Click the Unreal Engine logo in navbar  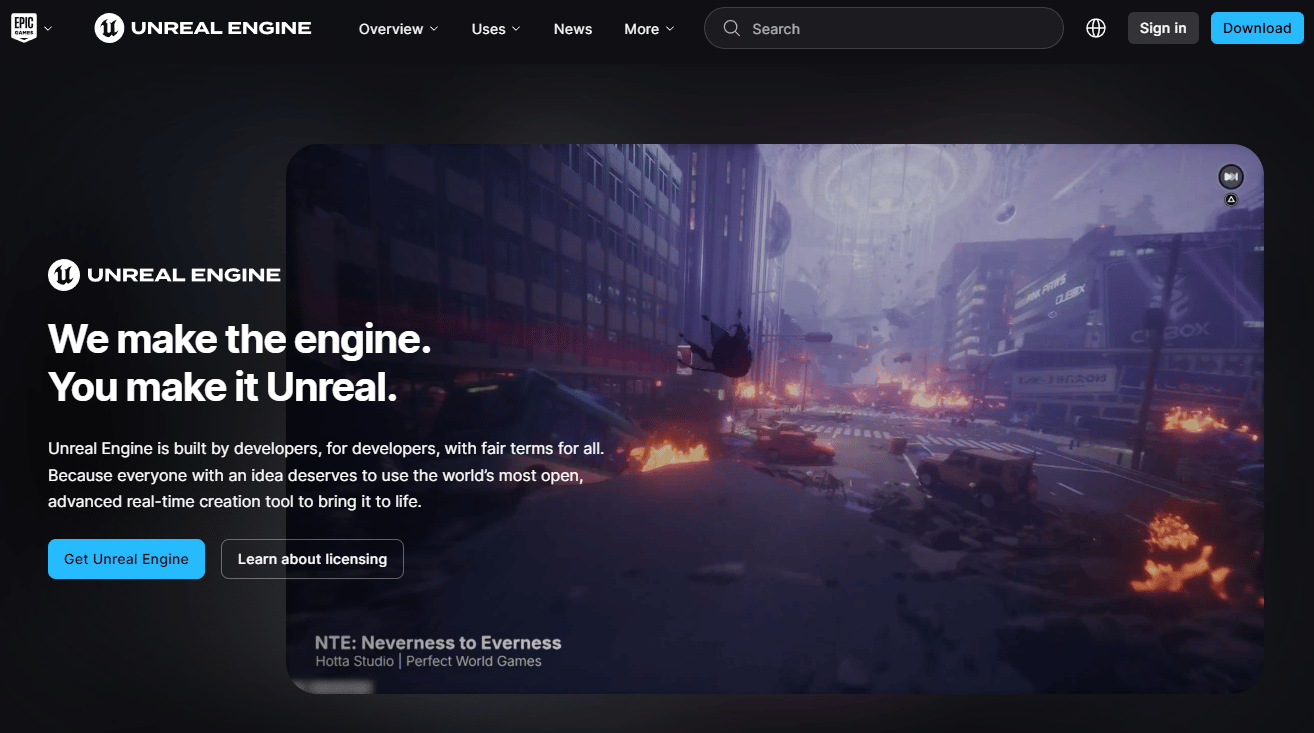[x=203, y=28]
